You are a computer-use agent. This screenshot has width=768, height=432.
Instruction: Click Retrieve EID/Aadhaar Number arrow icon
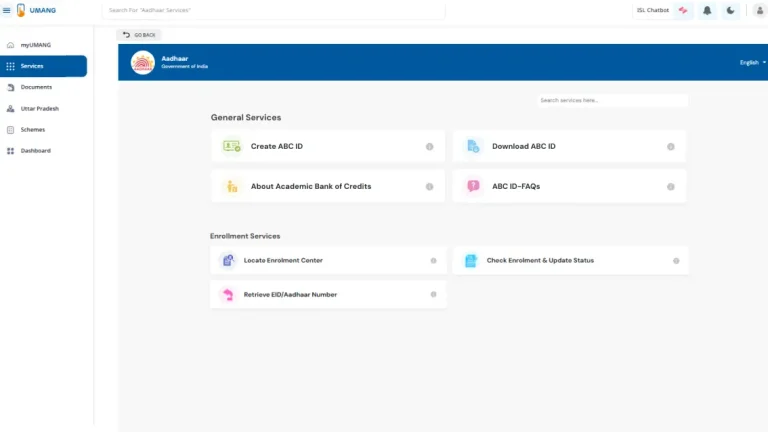coord(228,294)
